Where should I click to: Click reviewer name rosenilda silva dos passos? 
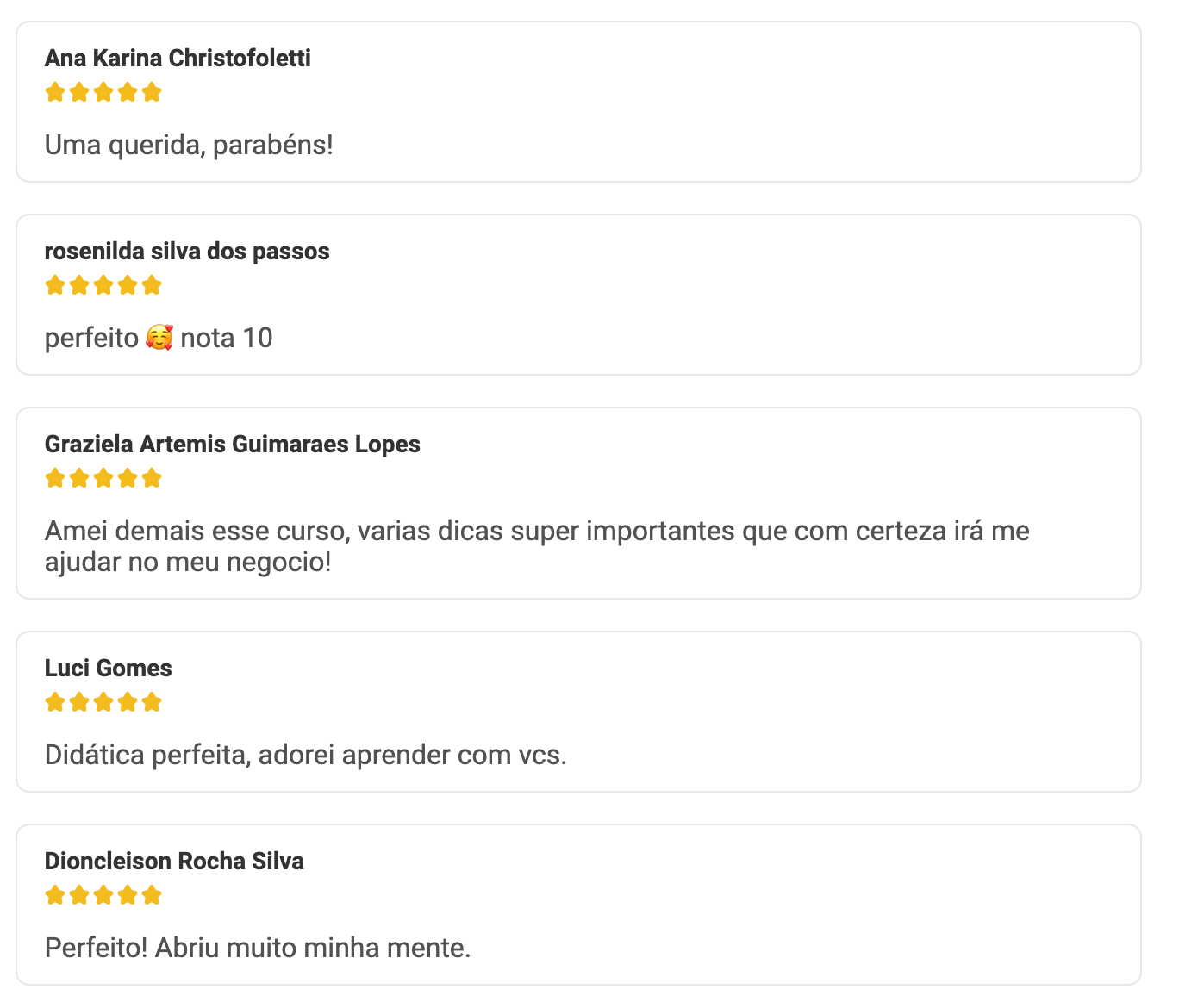[187, 252]
